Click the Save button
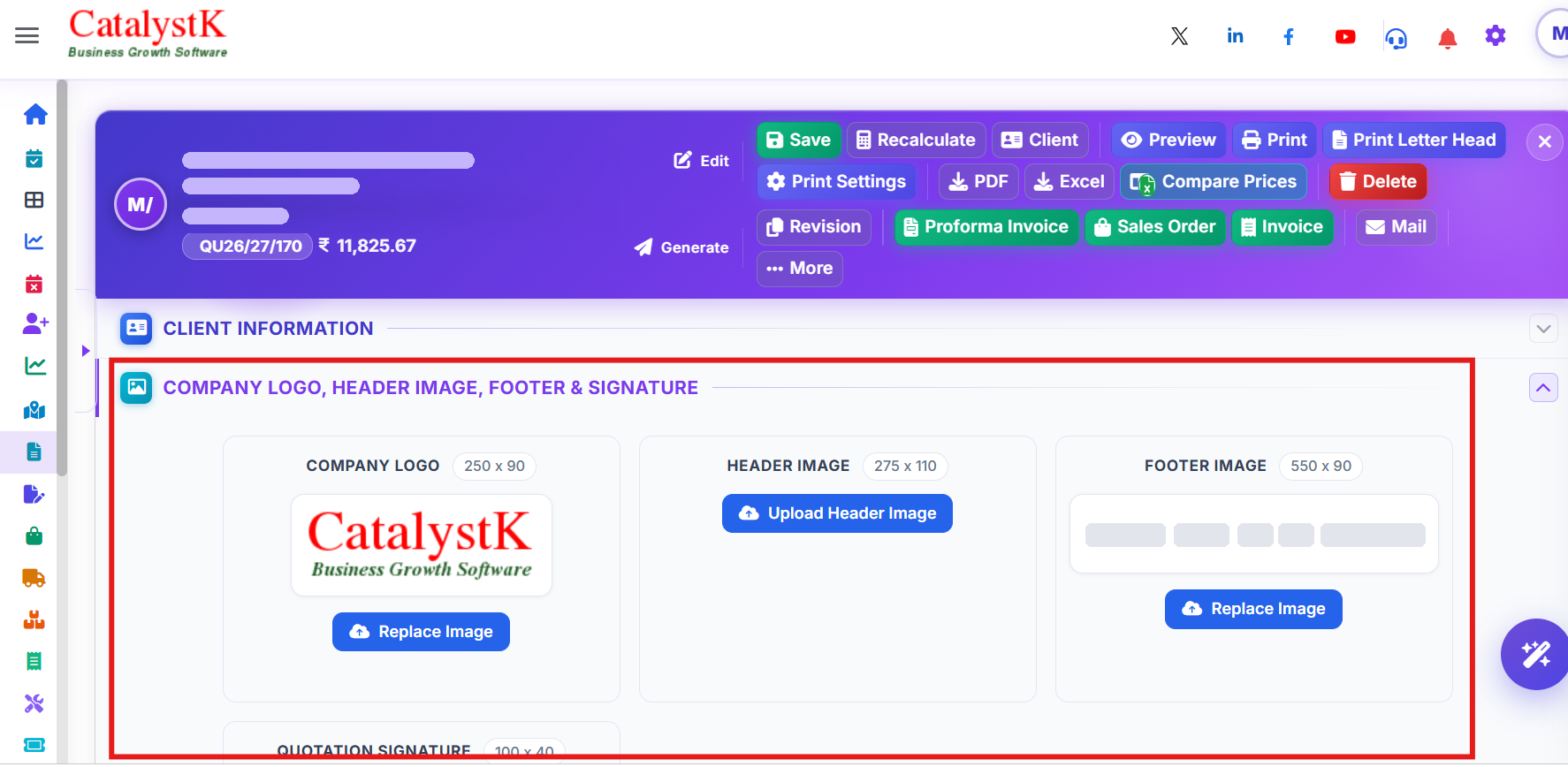The height and width of the screenshot is (767, 1568). point(798,140)
